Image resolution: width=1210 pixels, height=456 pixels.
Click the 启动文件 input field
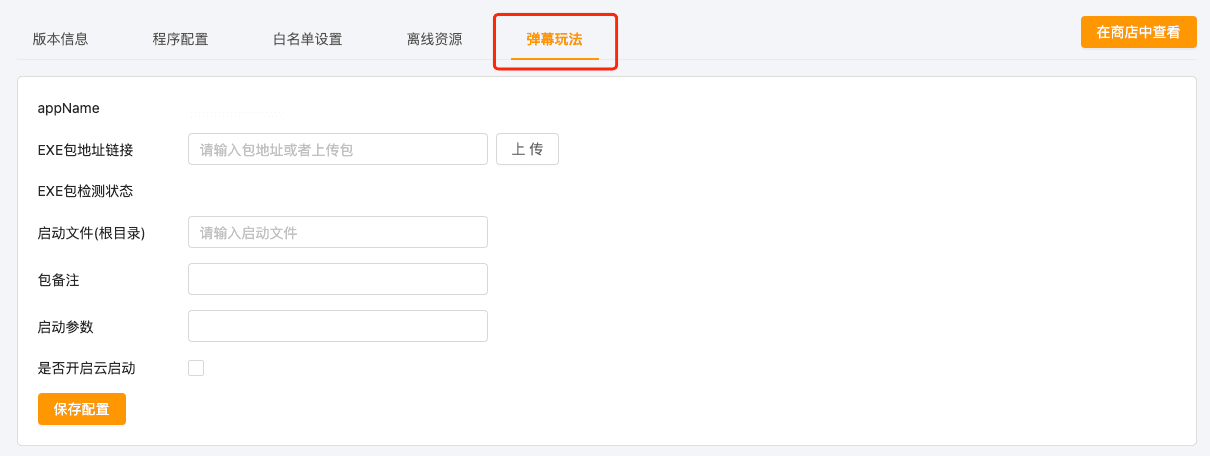point(337,232)
